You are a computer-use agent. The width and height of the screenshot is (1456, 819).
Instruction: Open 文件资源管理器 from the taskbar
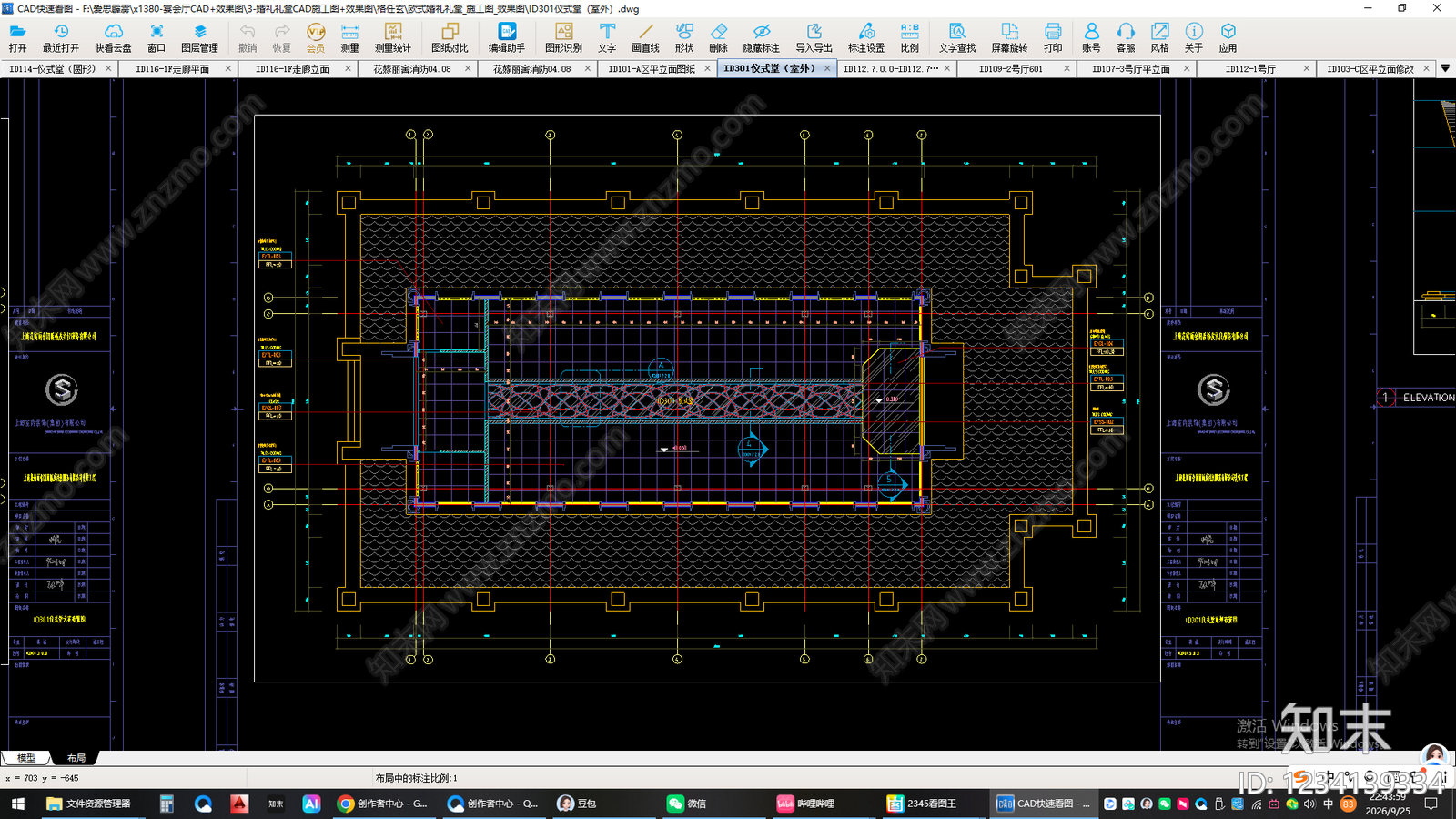(89, 804)
